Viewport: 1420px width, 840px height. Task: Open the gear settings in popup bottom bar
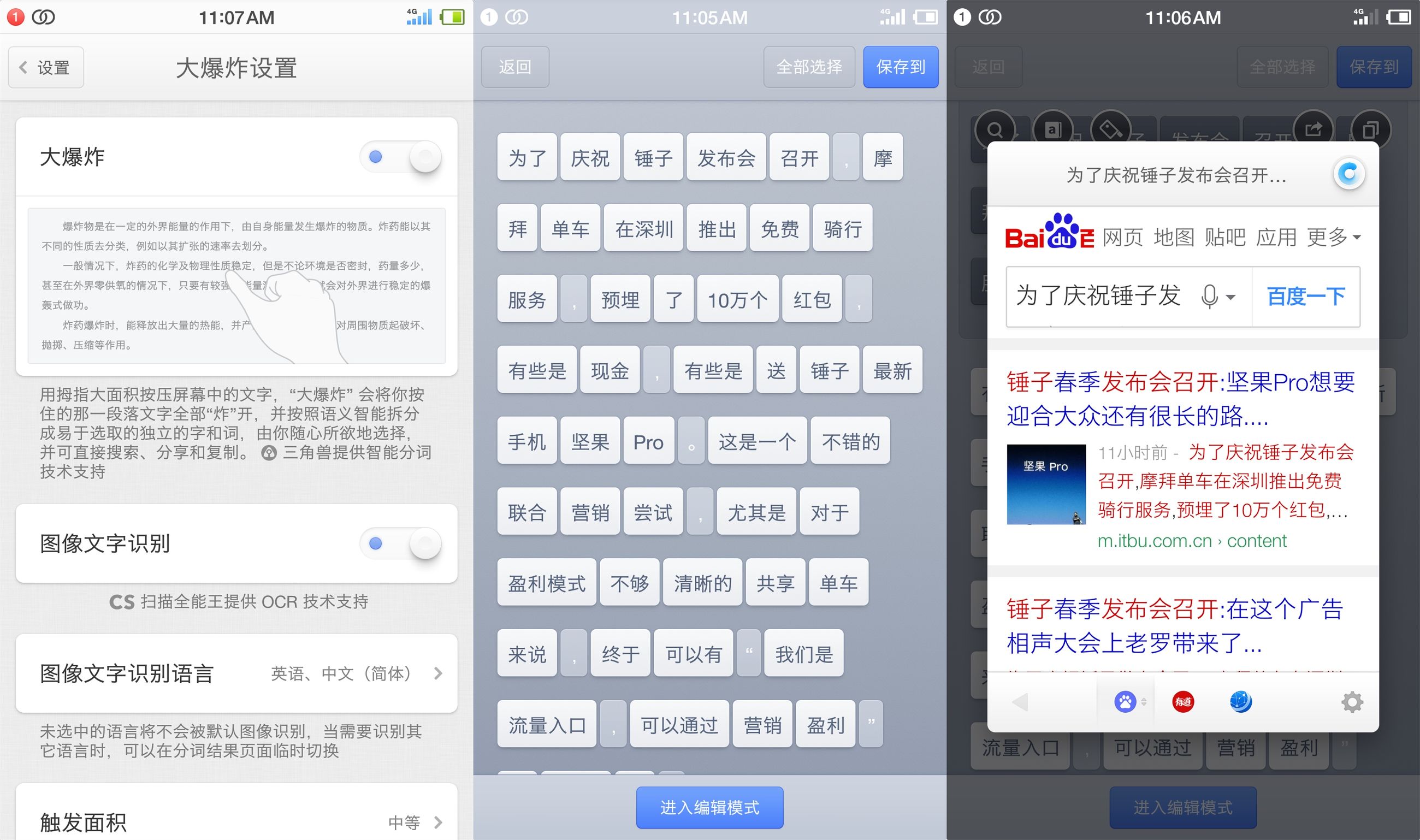tap(1352, 702)
